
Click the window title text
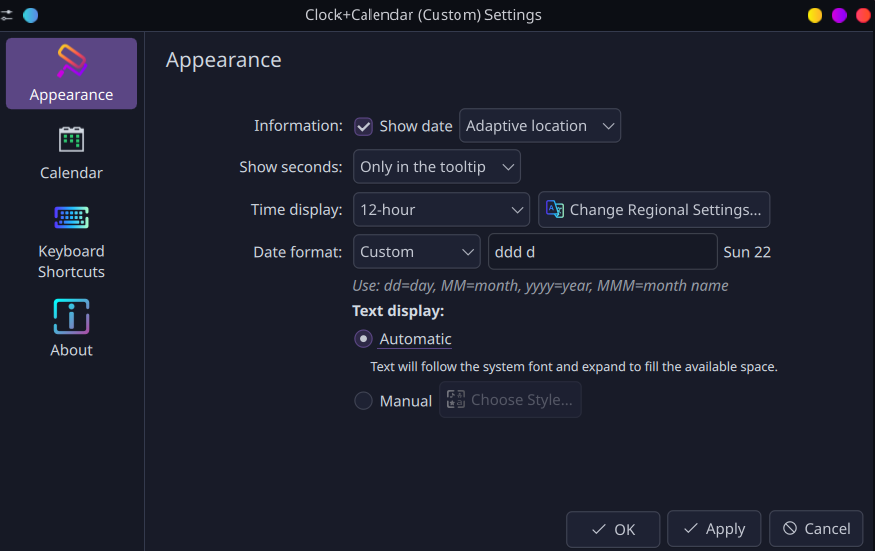(423, 15)
